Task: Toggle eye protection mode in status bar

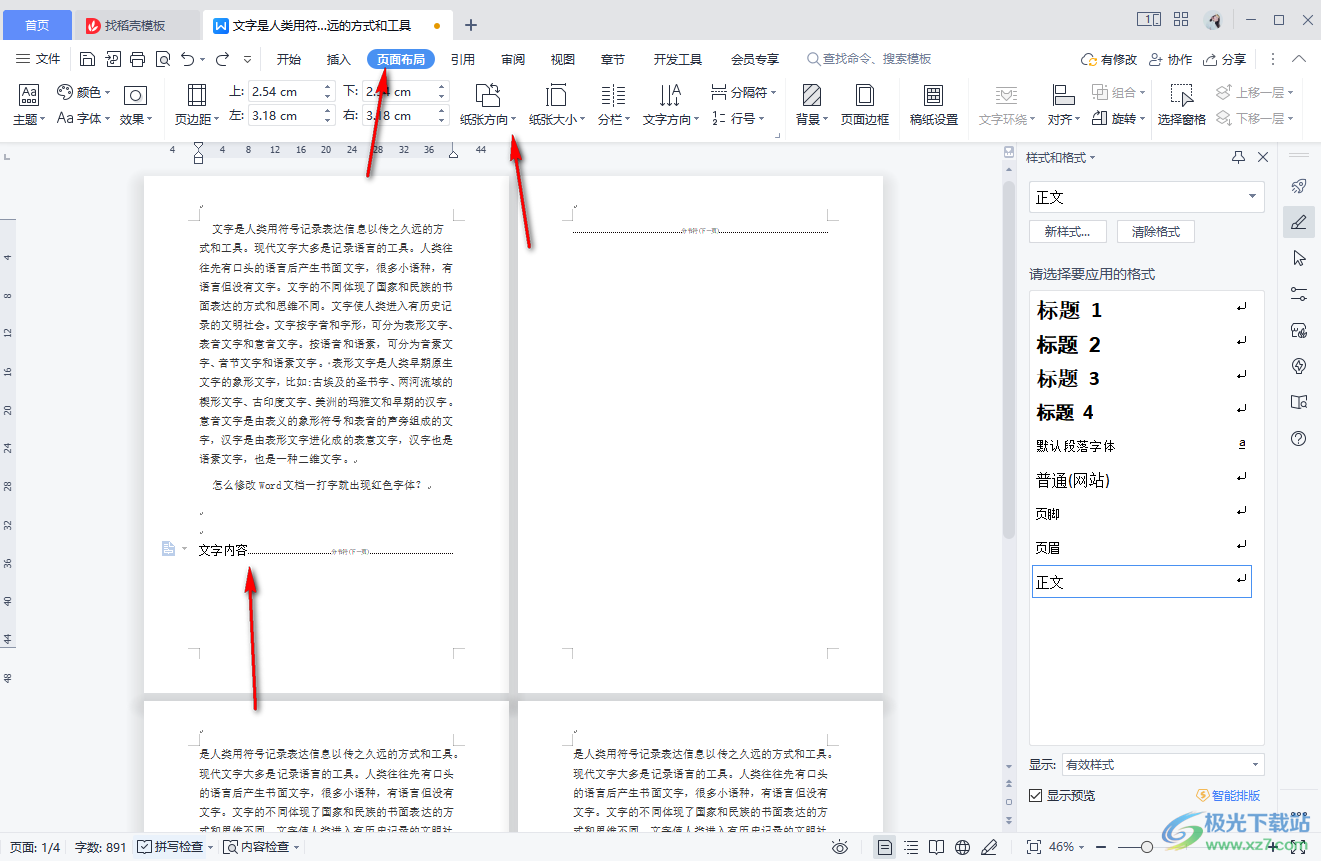Action: point(840,847)
